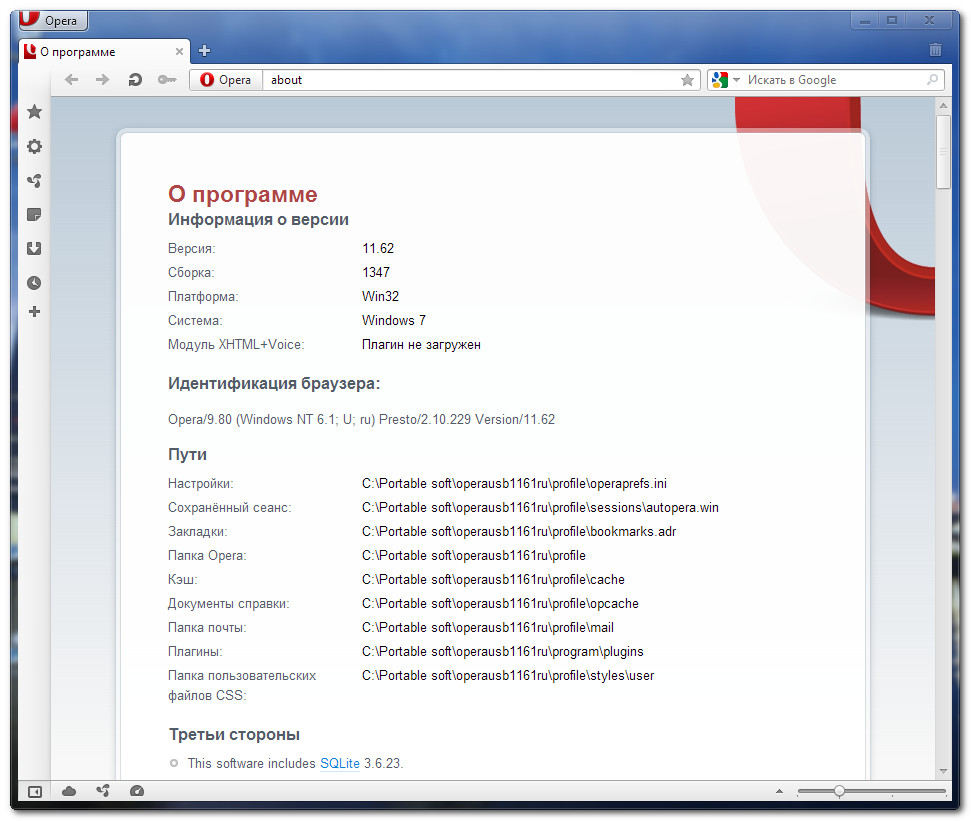Open Notes panel icon in sidebar

click(x=35, y=215)
